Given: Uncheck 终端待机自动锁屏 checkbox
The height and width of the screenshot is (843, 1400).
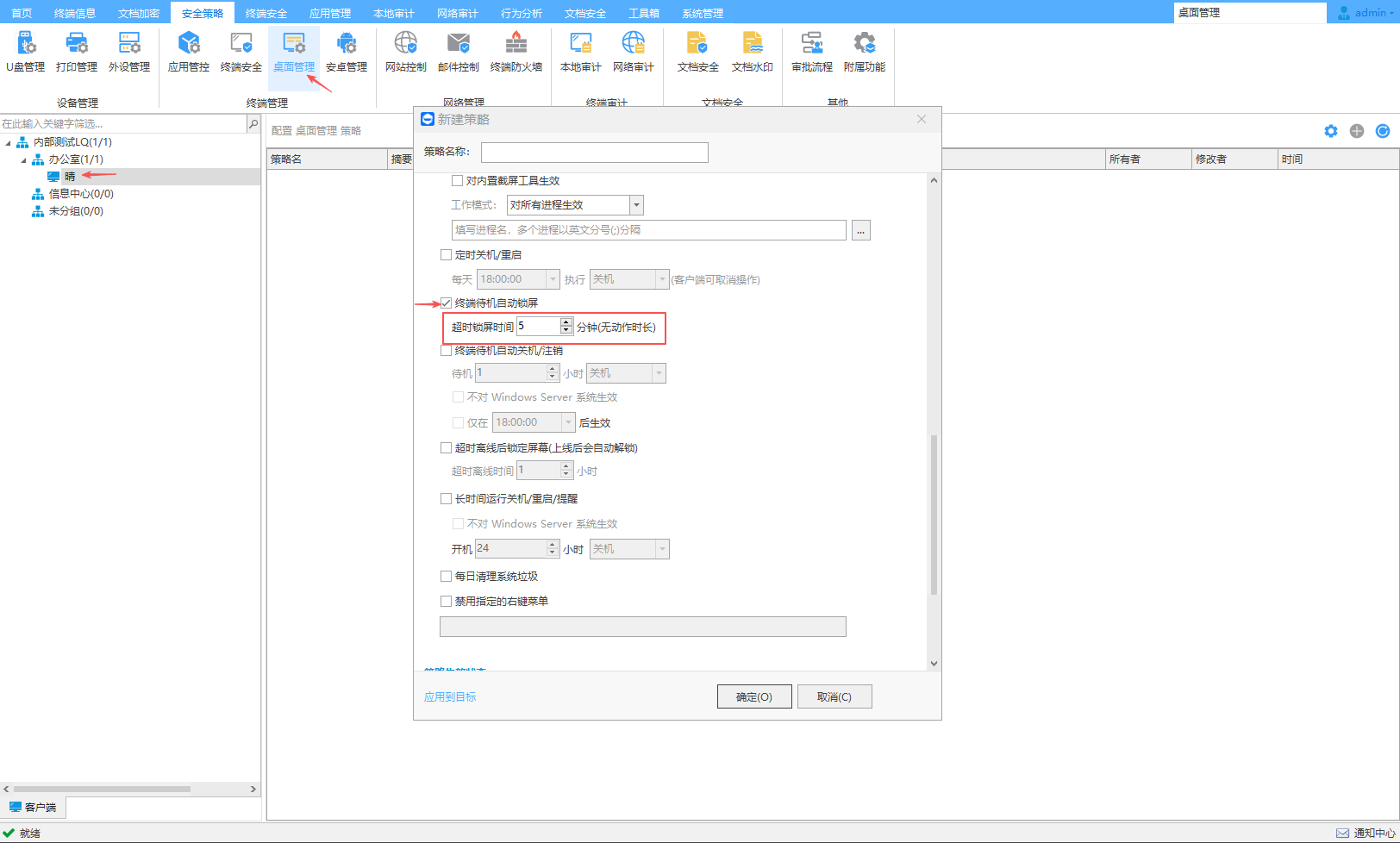Looking at the screenshot, I should pyautogui.click(x=447, y=303).
